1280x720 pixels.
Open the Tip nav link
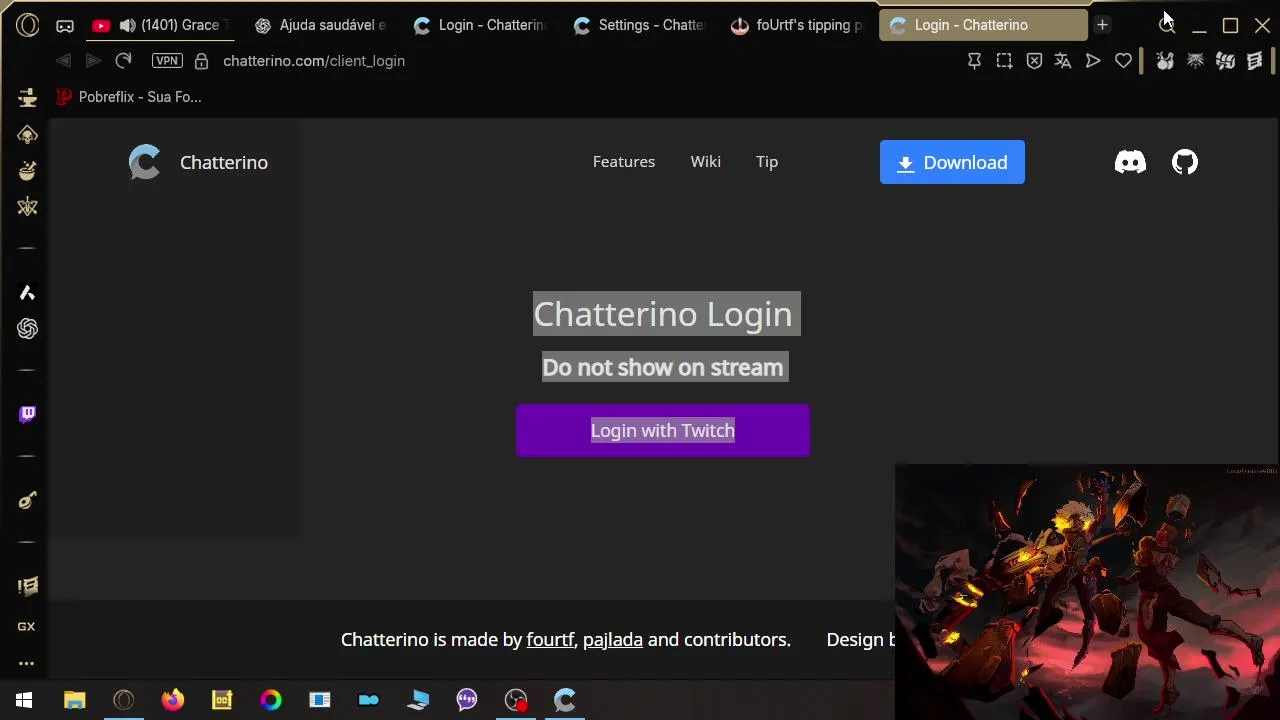(767, 162)
